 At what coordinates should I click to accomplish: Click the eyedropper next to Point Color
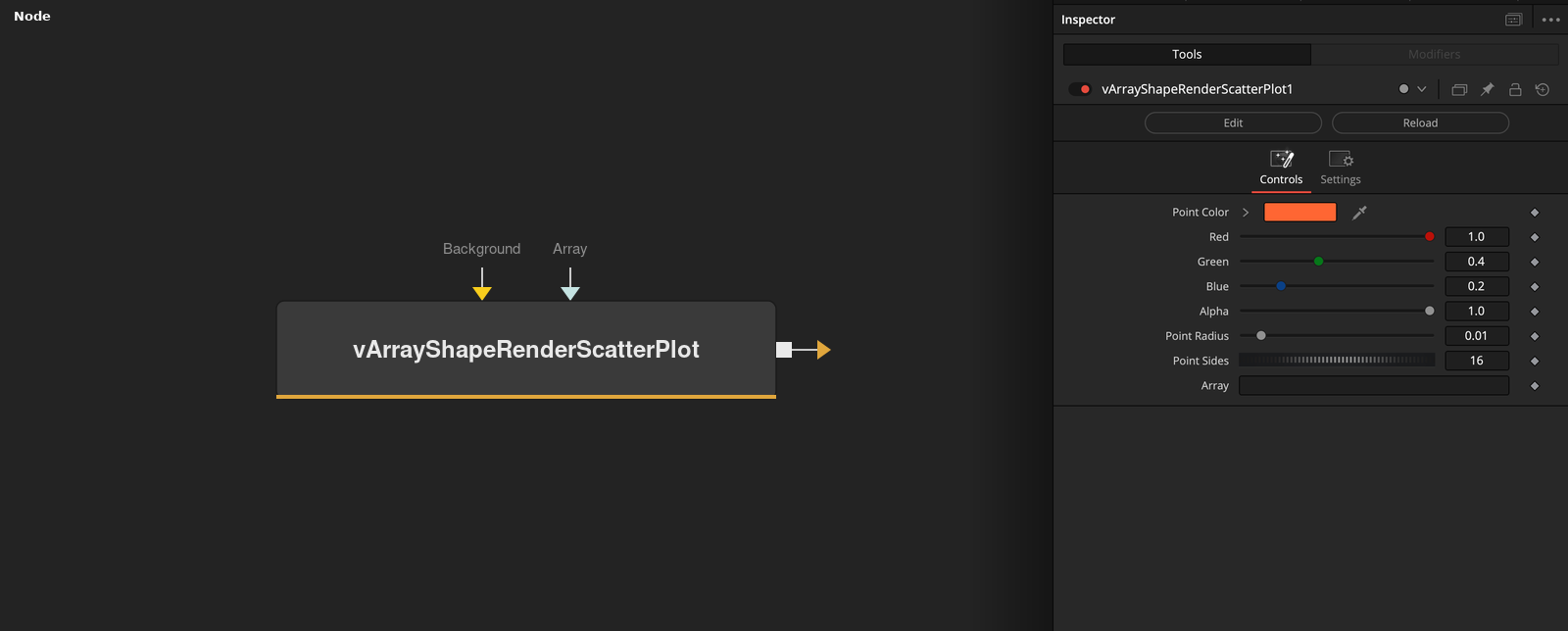pyautogui.click(x=1359, y=213)
